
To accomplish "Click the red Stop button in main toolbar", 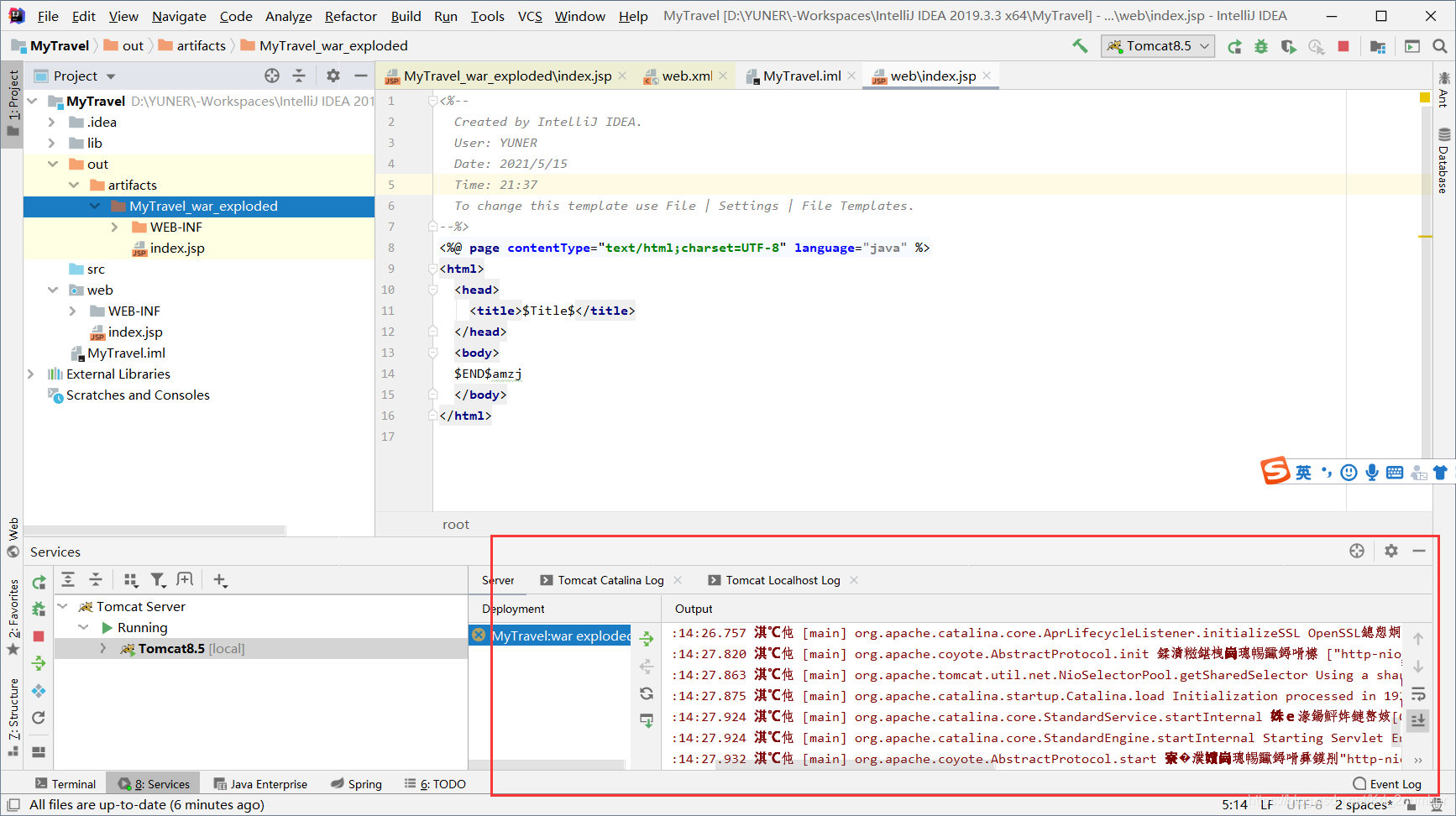I will click(x=1343, y=47).
